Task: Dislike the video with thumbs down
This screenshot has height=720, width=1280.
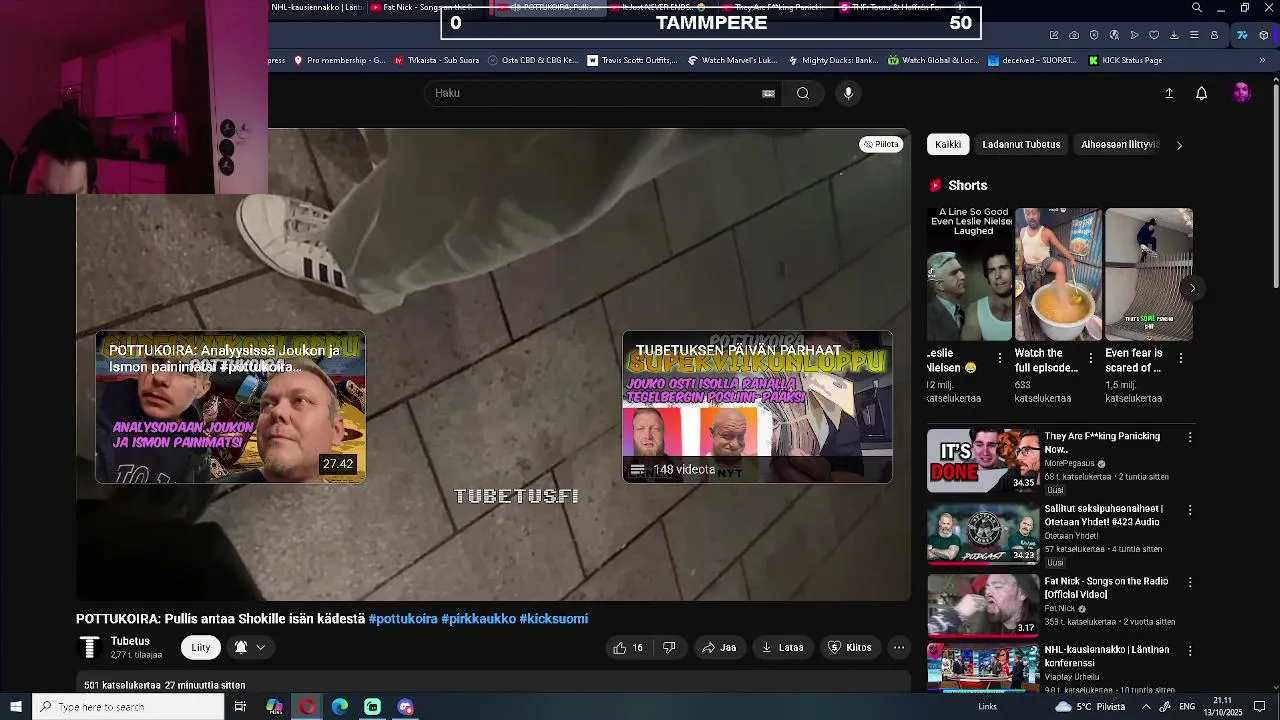Action: pyautogui.click(x=669, y=647)
